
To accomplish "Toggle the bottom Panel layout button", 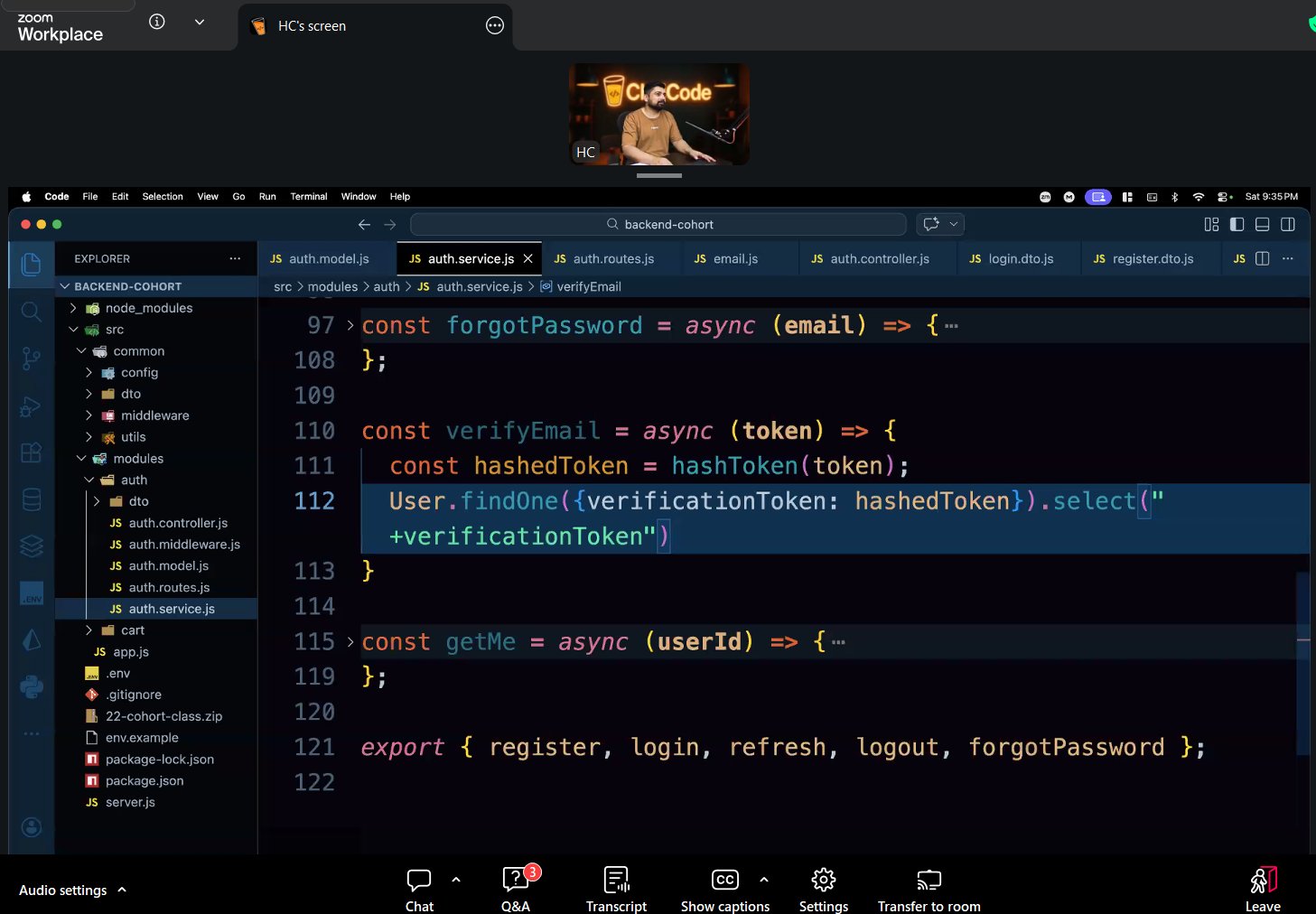I will point(1262,225).
